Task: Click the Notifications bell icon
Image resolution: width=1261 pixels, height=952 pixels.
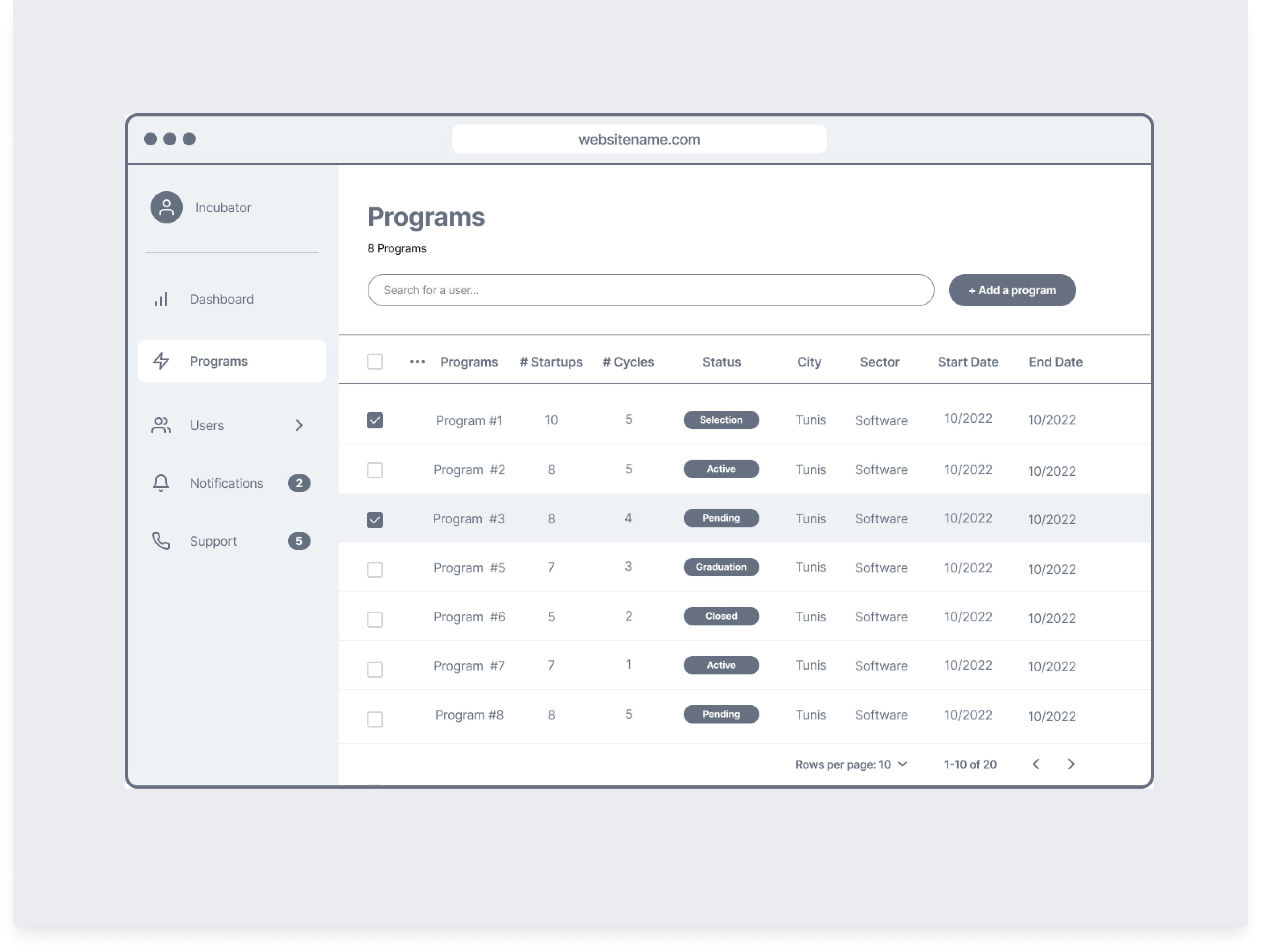Action: pos(161,483)
